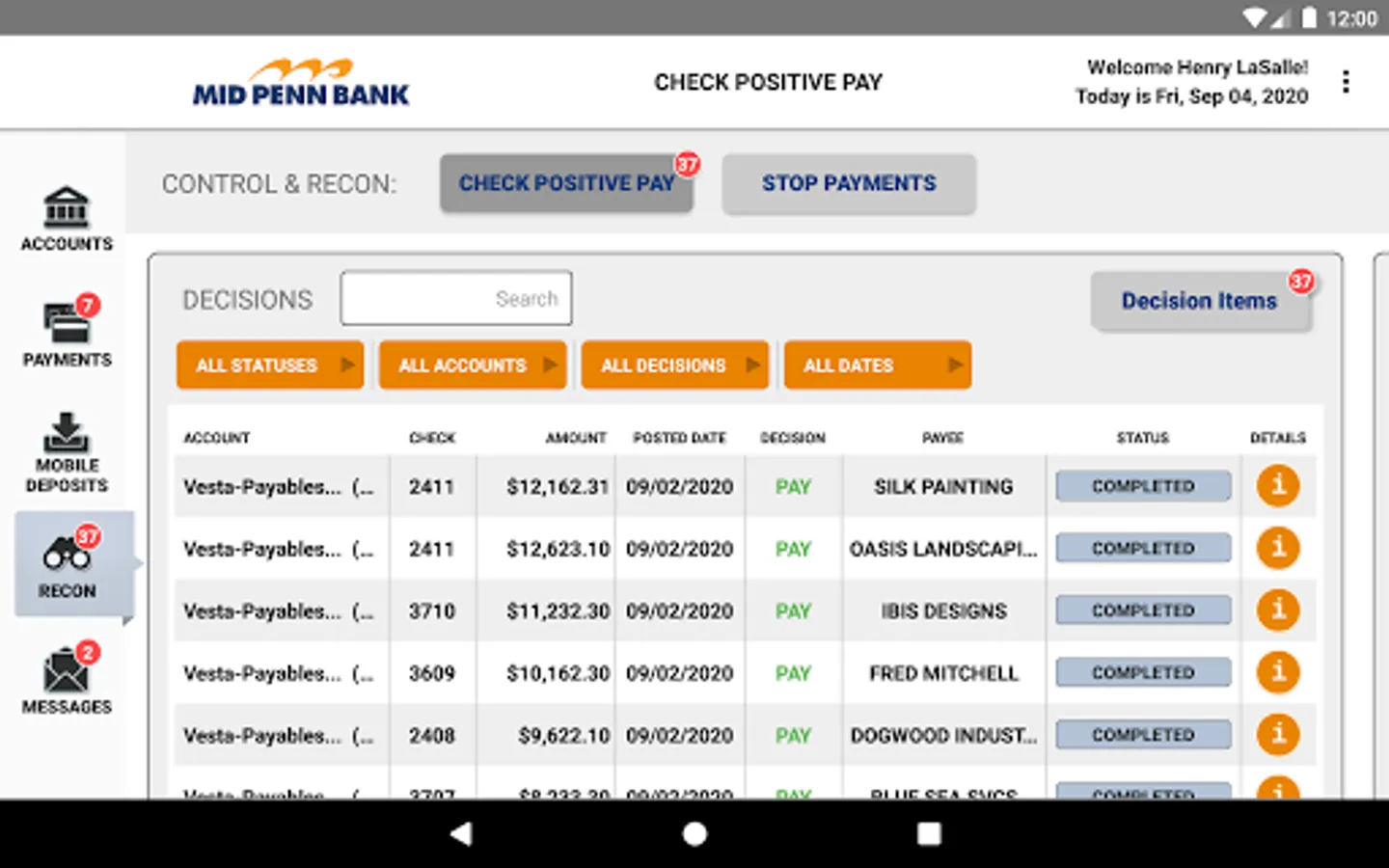1389x868 pixels.
Task: Click Completed status for OASIS LANDSCAPI
Action: (1143, 548)
